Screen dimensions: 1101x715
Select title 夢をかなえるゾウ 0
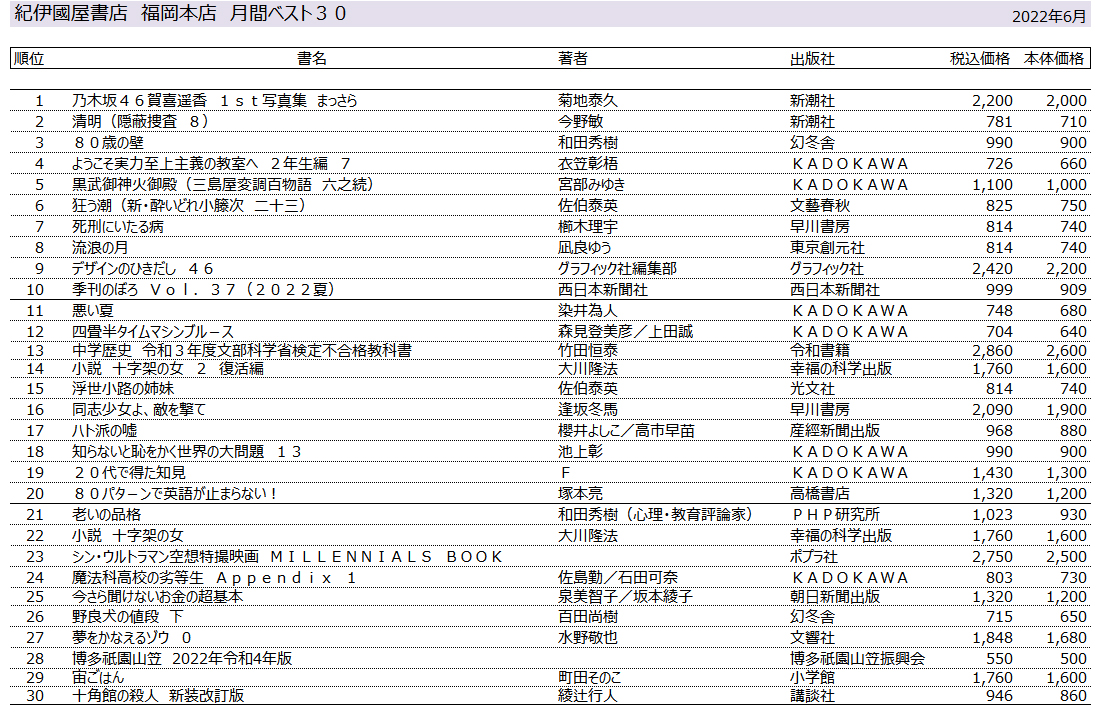131,637
